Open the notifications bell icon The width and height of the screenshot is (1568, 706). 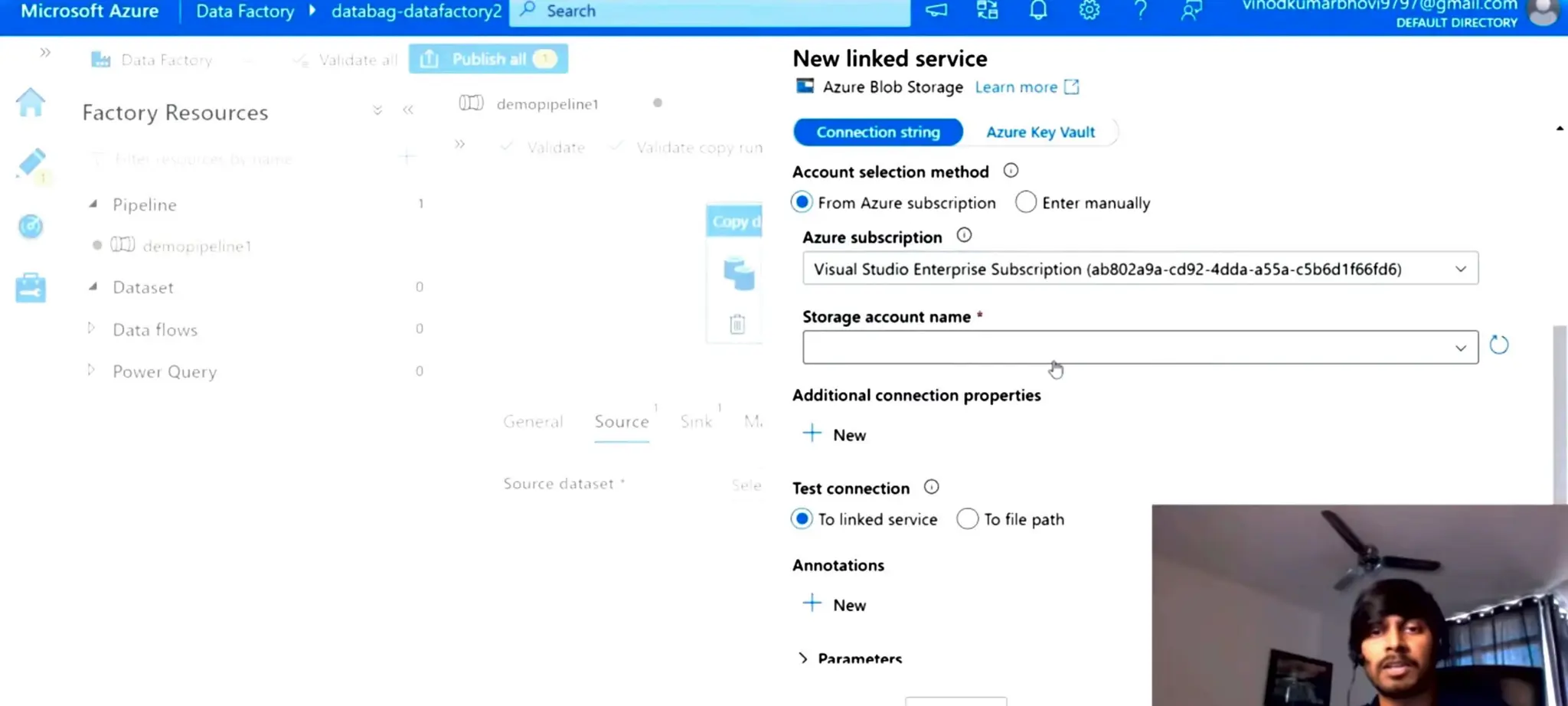tap(1038, 11)
